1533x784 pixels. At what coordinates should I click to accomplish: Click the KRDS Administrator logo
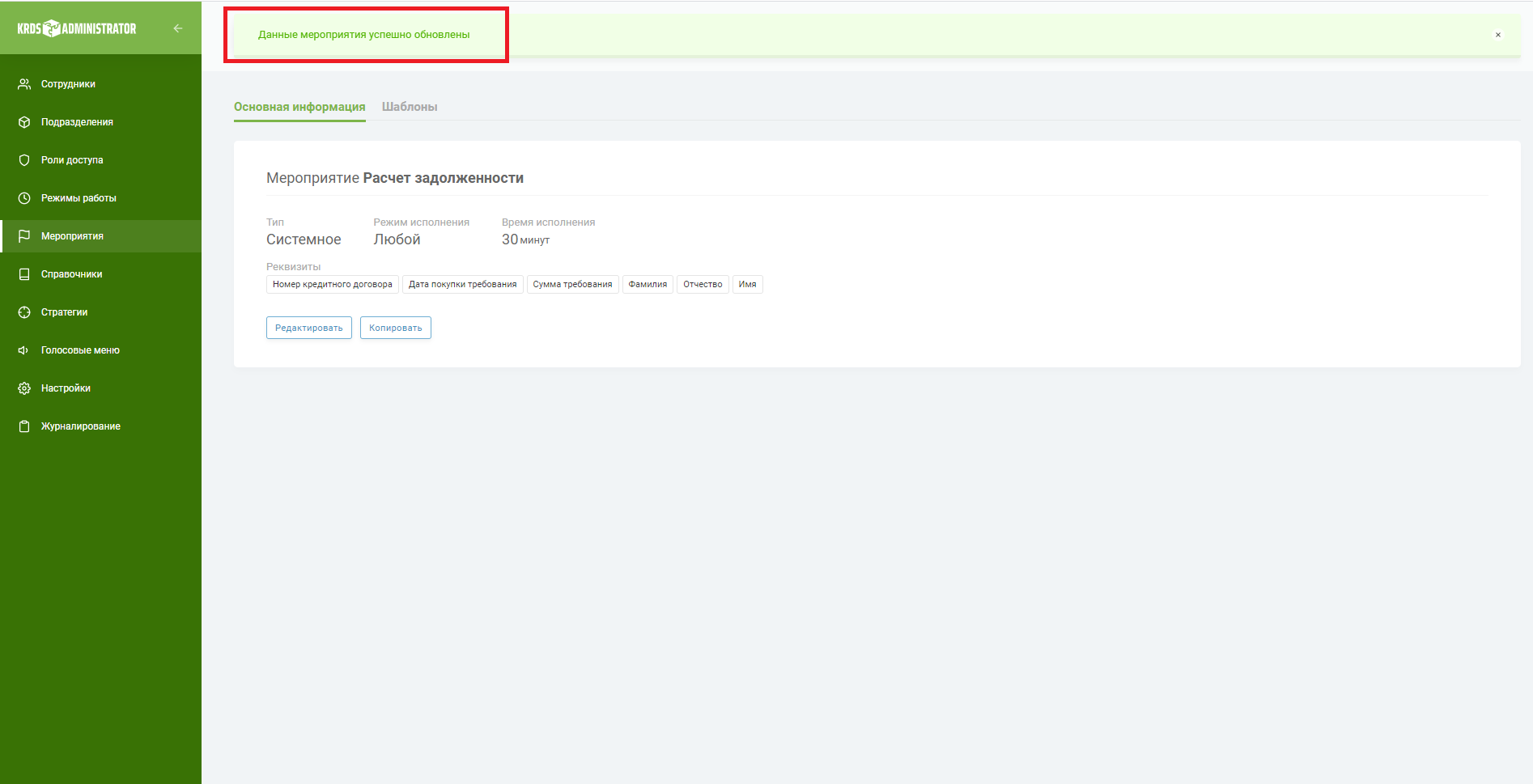(77, 28)
